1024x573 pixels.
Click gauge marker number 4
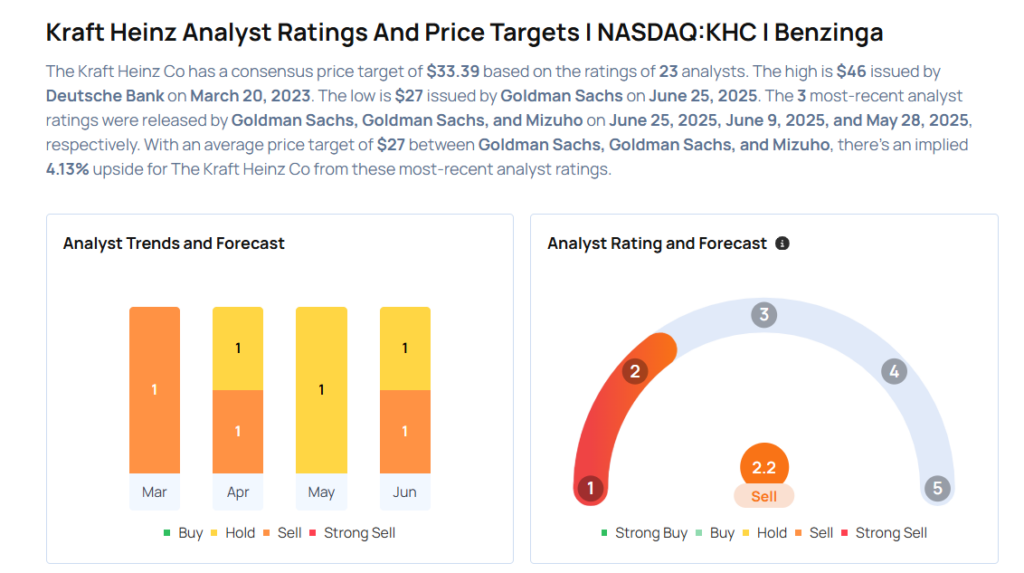tap(893, 372)
